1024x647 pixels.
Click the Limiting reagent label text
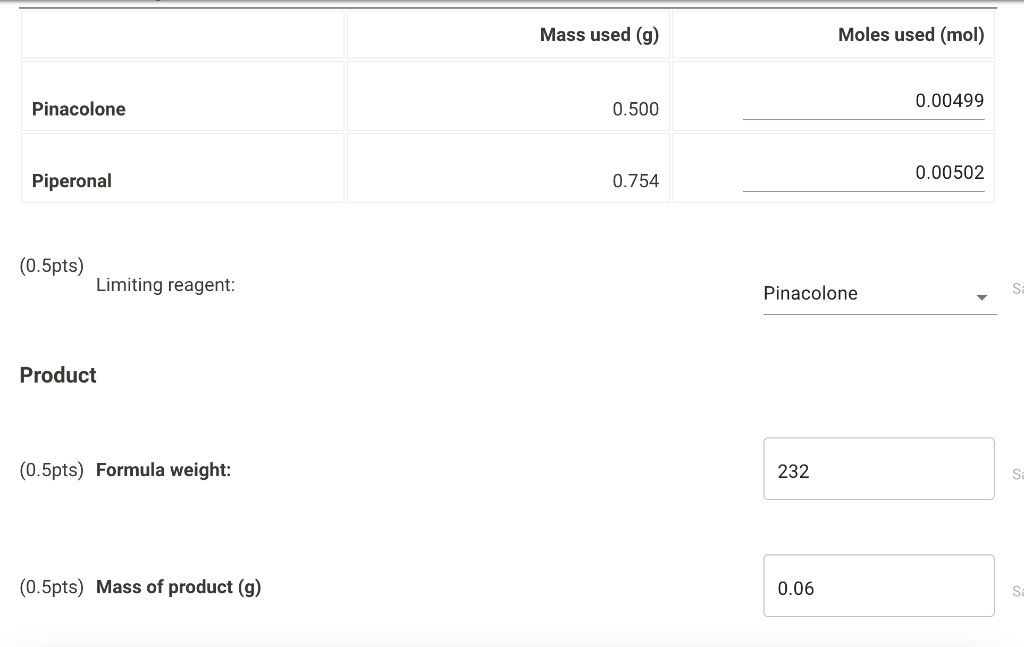pyautogui.click(x=166, y=285)
